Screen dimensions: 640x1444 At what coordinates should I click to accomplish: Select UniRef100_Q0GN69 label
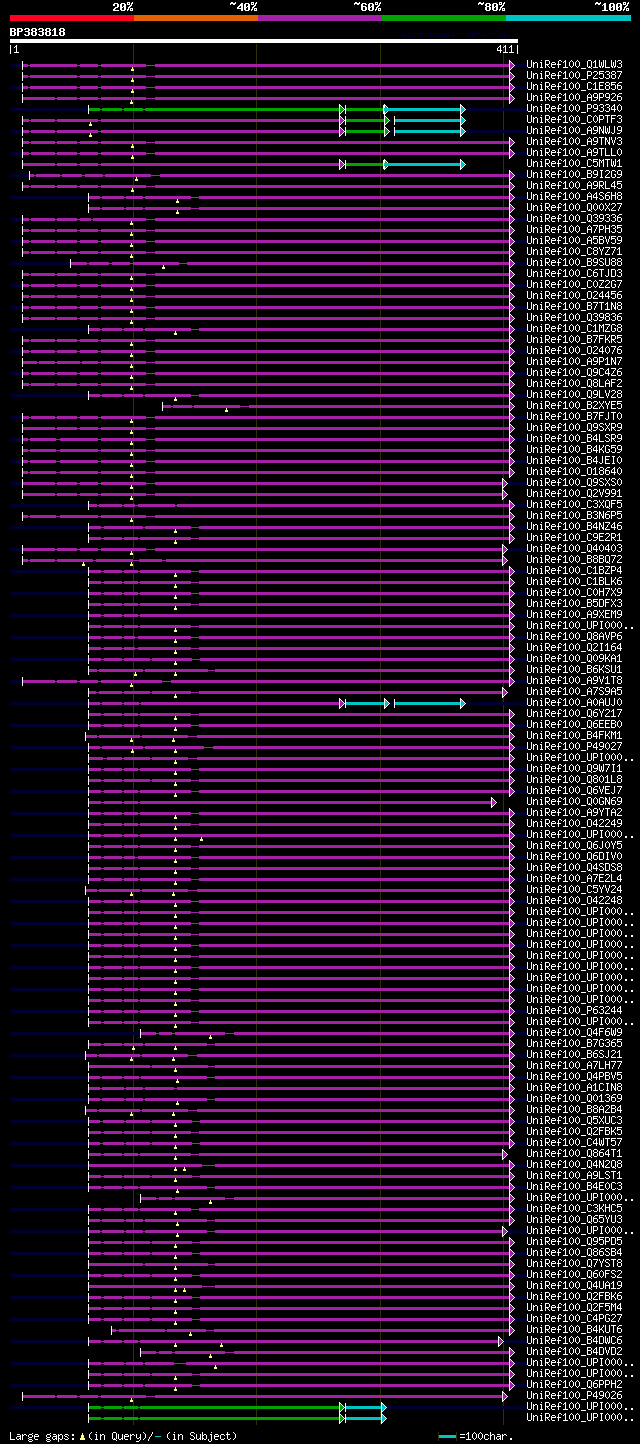574,801
